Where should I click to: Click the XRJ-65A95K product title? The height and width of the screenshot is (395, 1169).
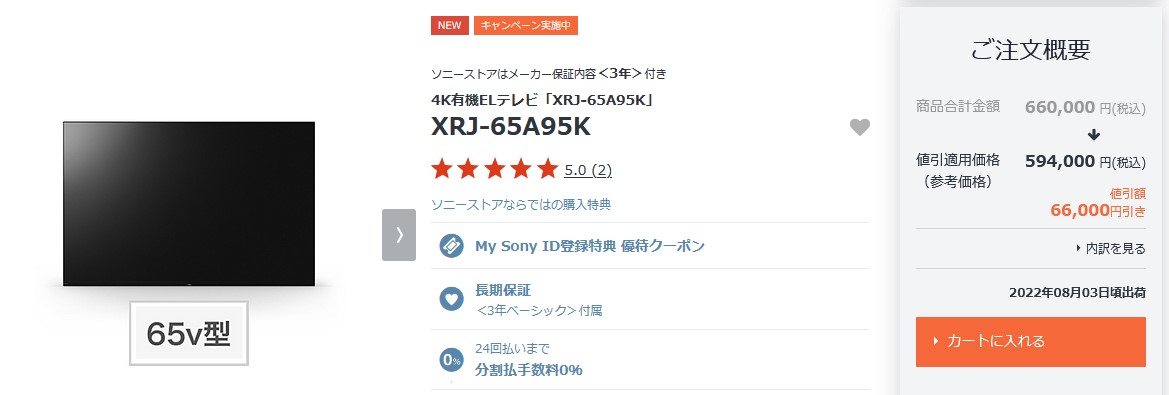[511, 127]
